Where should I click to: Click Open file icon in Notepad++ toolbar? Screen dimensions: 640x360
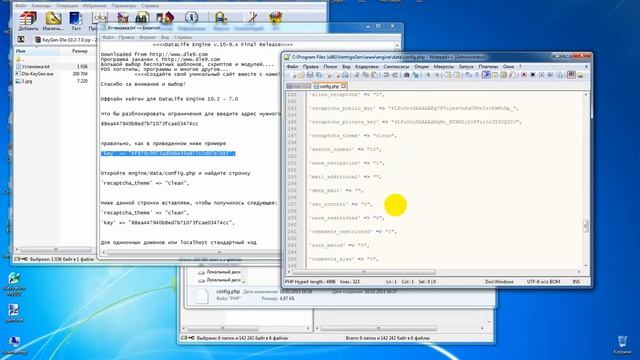click(x=301, y=75)
